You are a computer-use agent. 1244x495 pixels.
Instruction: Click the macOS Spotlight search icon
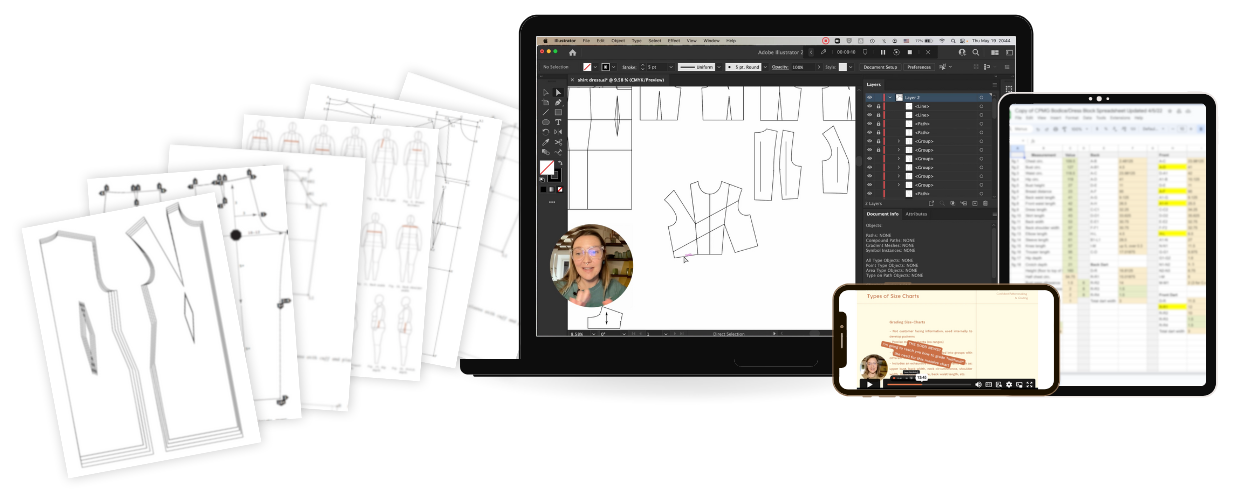click(x=953, y=41)
